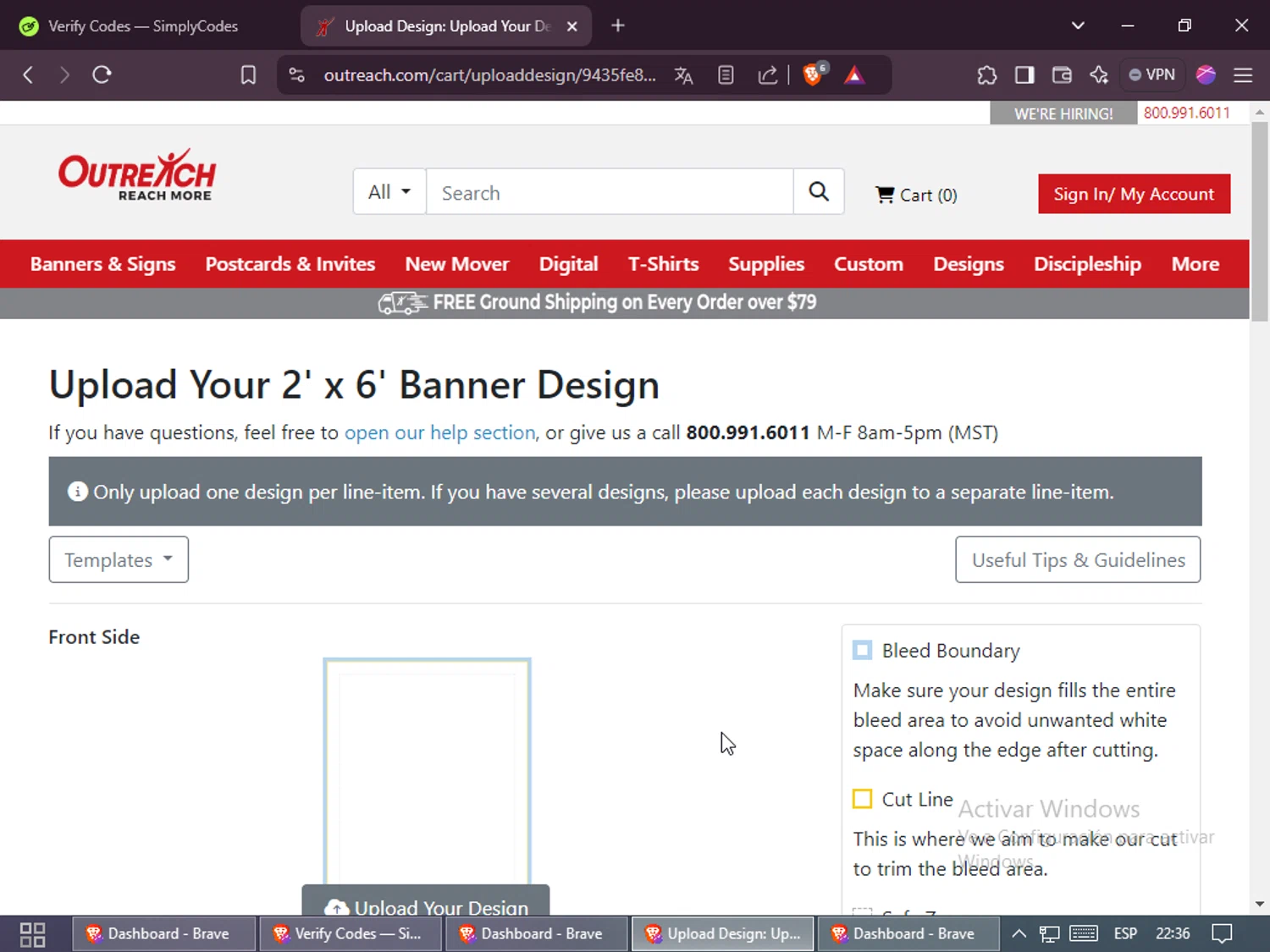The height and width of the screenshot is (952, 1270).
Task: Click Upload Your Design button
Action: coord(426,900)
